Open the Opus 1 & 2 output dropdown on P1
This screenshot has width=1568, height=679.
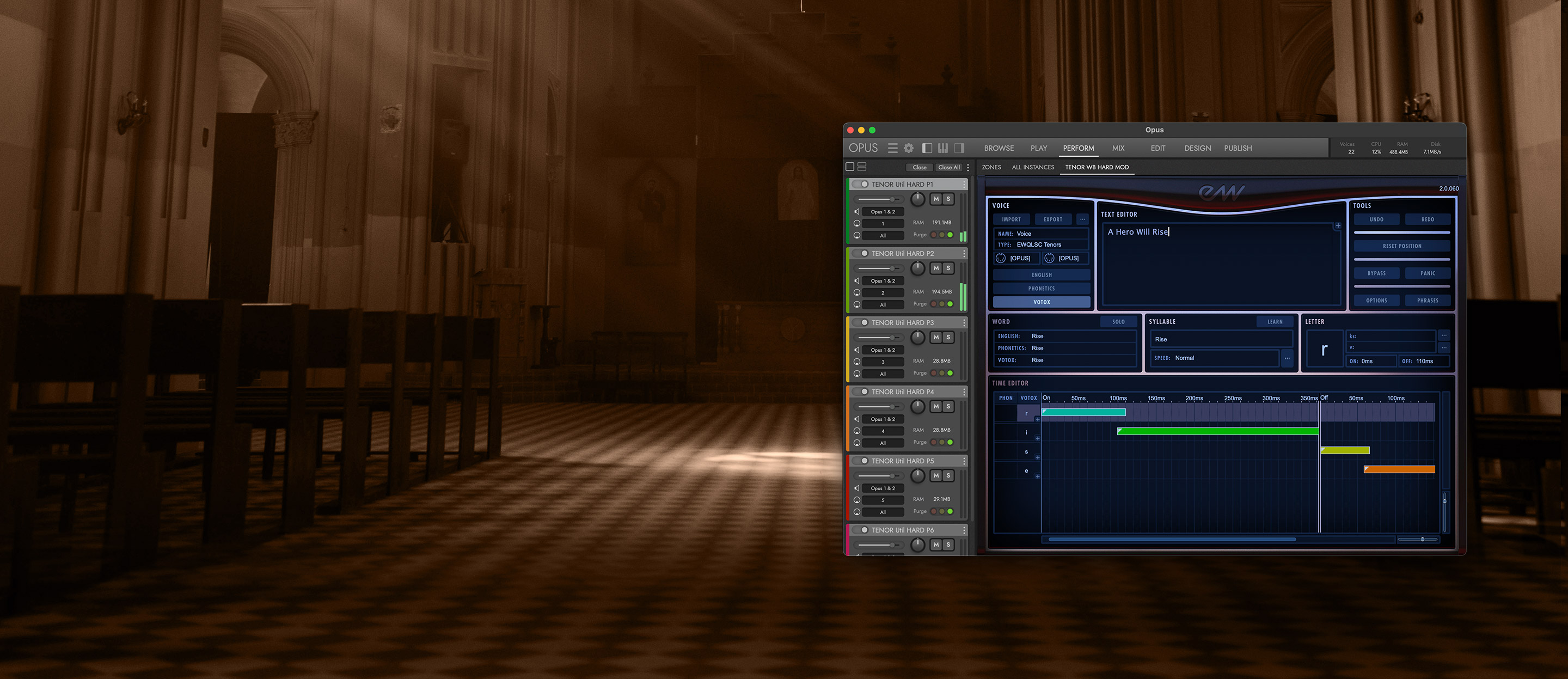coord(883,212)
